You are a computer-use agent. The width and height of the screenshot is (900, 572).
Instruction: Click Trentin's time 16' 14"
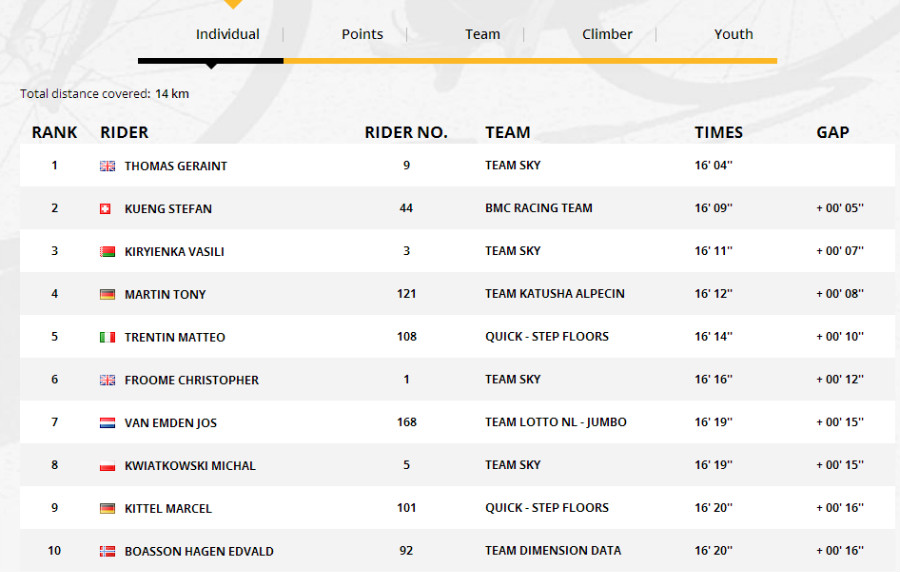coord(713,337)
